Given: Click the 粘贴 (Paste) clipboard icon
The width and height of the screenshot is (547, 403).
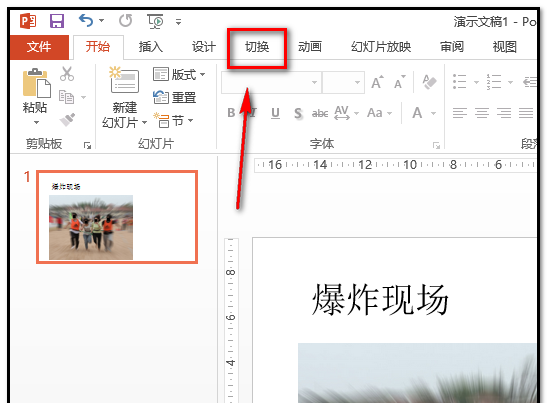Looking at the screenshot, I should click(x=36, y=83).
